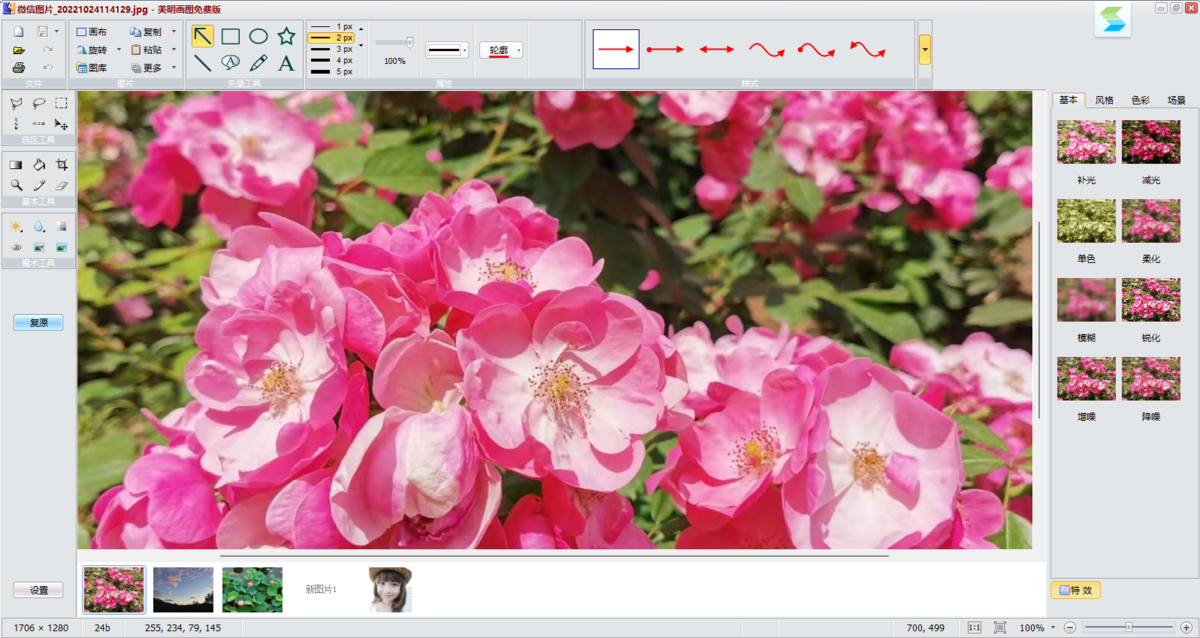Toggle the 特效 effects panel button
The width and height of the screenshot is (1200, 638).
coord(1075,590)
